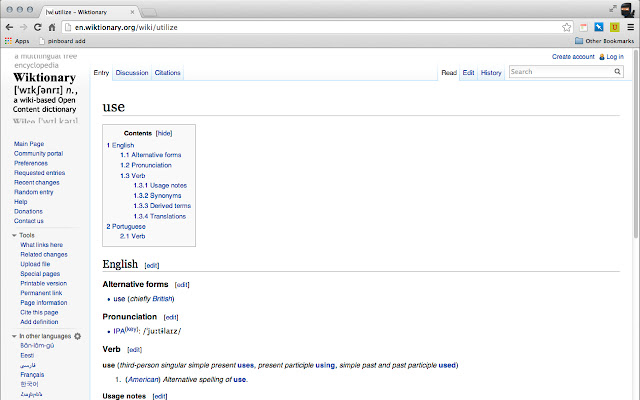Click the yellow U extension icon
Screen dimensions: 640x400
pos(615,27)
